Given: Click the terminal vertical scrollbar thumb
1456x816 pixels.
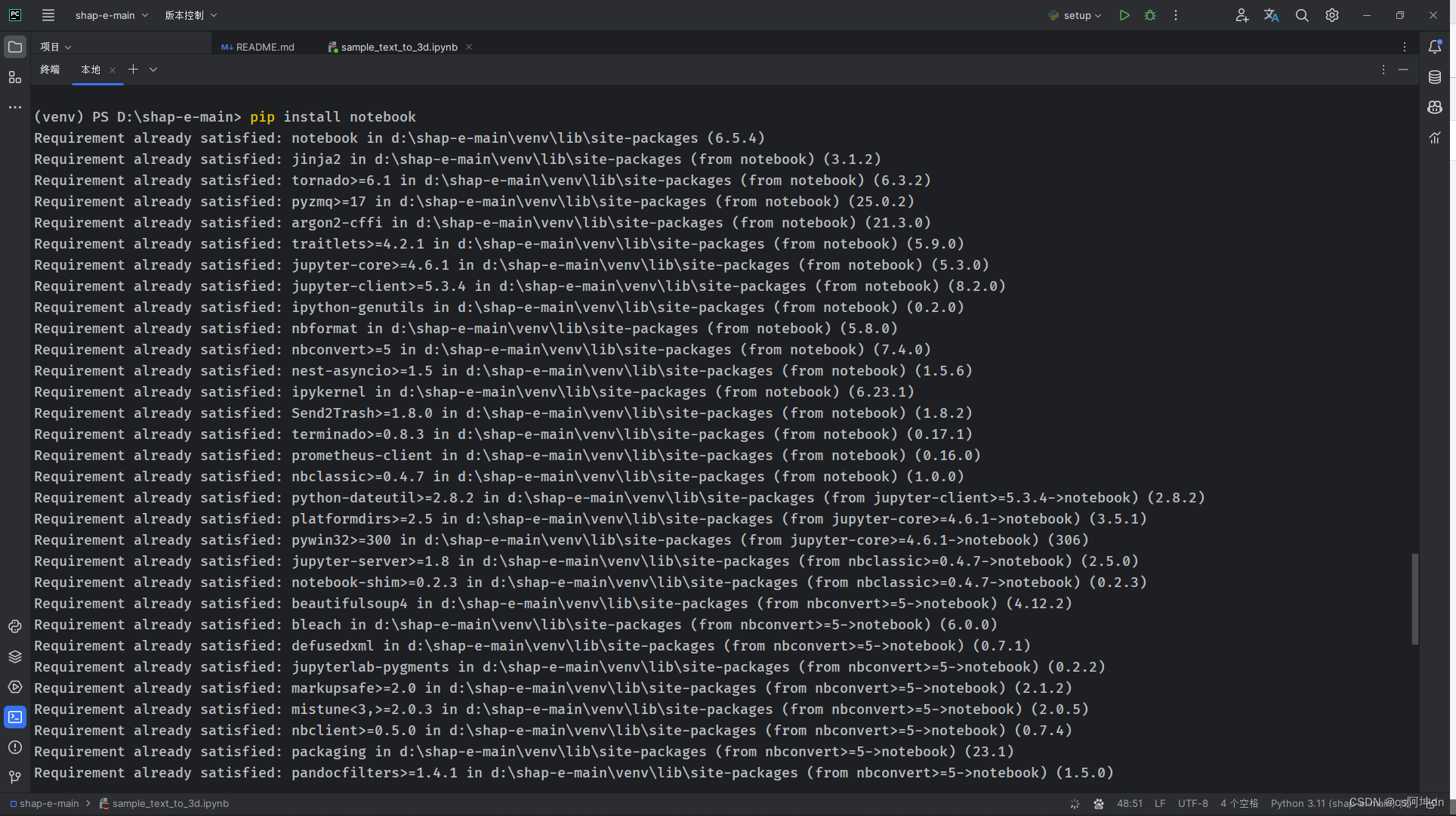Looking at the screenshot, I should pyautogui.click(x=1415, y=599).
